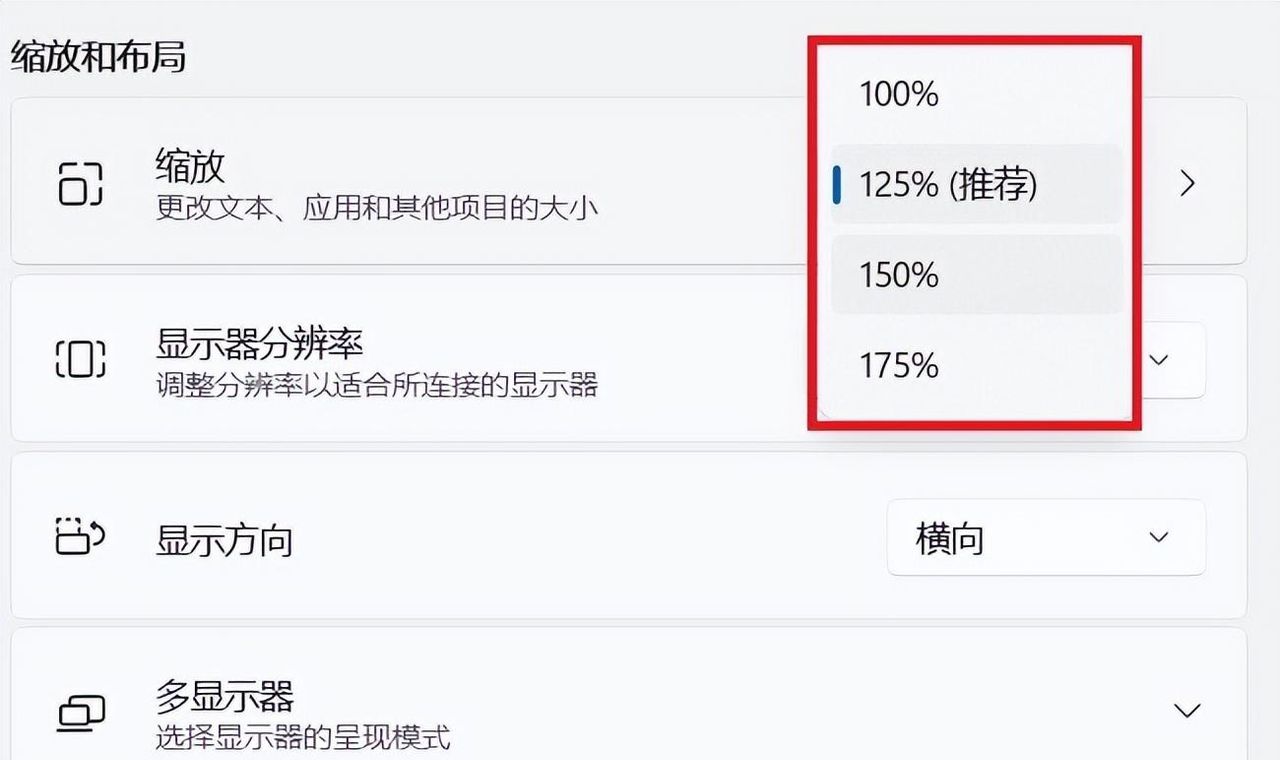Image resolution: width=1280 pixels, height=760 pixels.
Task: Click the 显示器分辨率 label
Action: tap(259, 345)
